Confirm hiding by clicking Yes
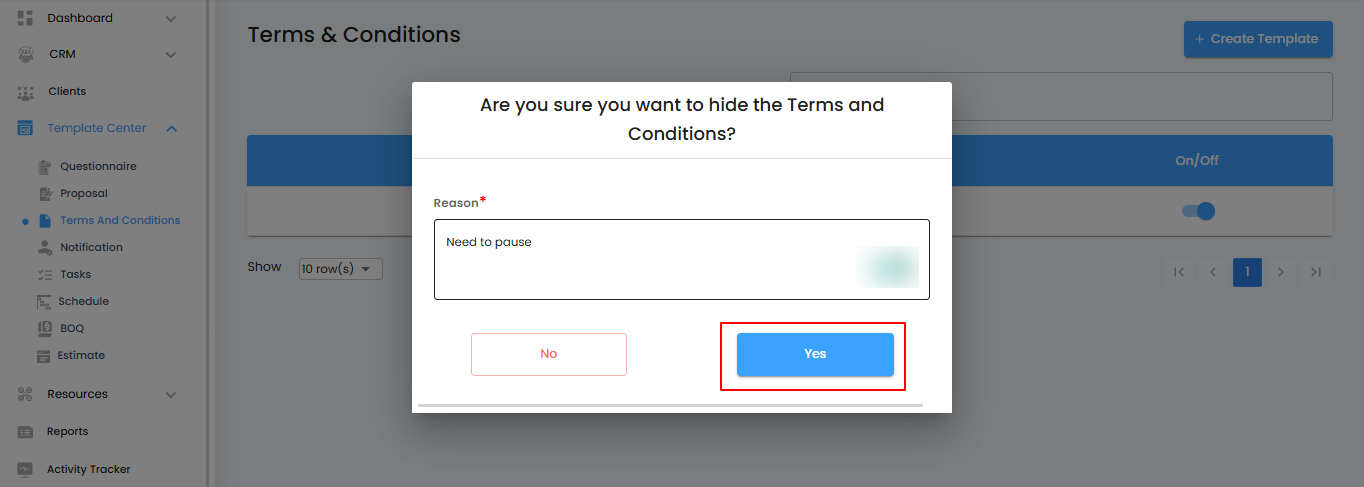Viewport: 1364px width, 487px height. [815, 354]
